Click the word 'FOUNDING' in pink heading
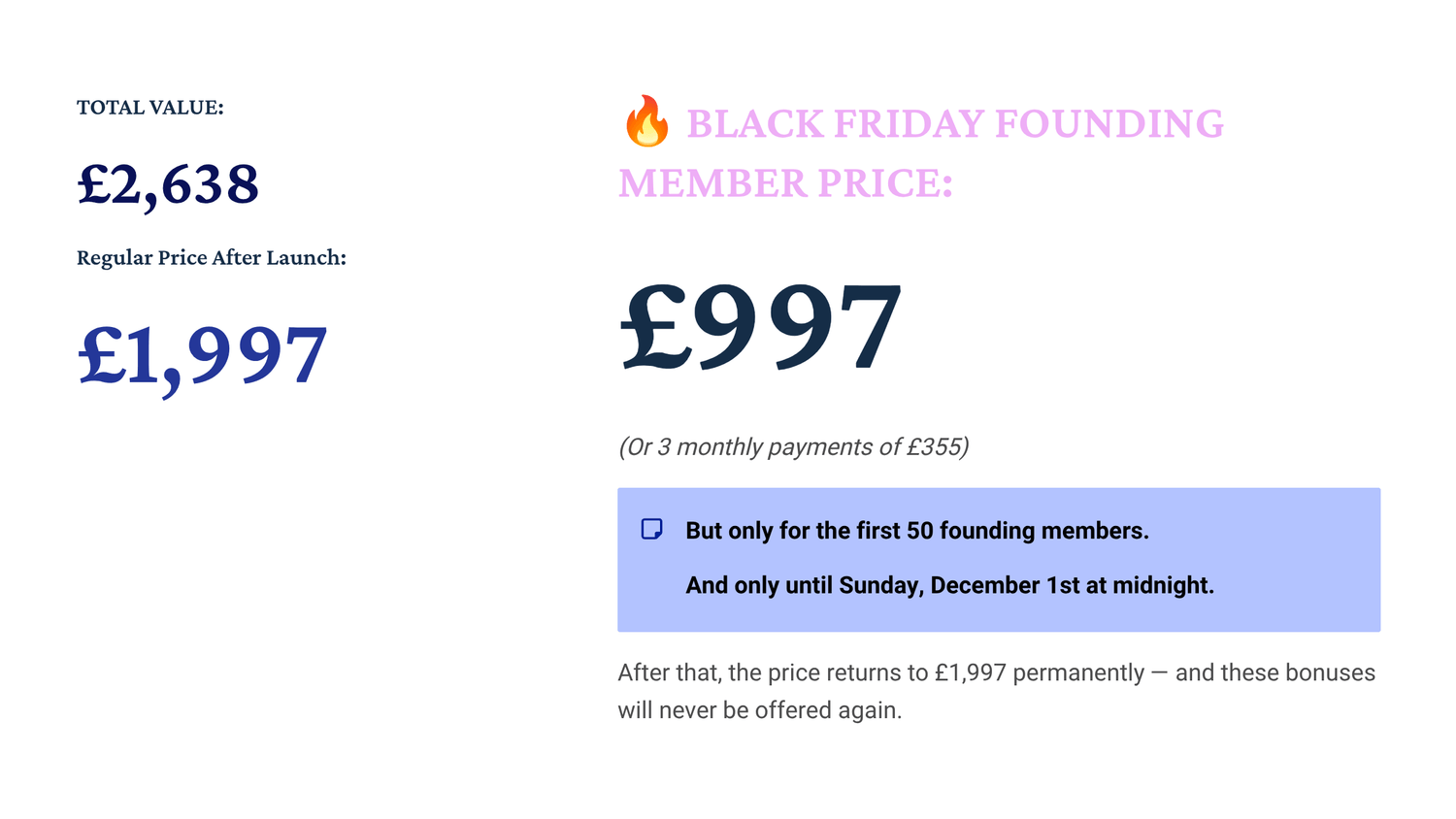 click(1109, 124)
